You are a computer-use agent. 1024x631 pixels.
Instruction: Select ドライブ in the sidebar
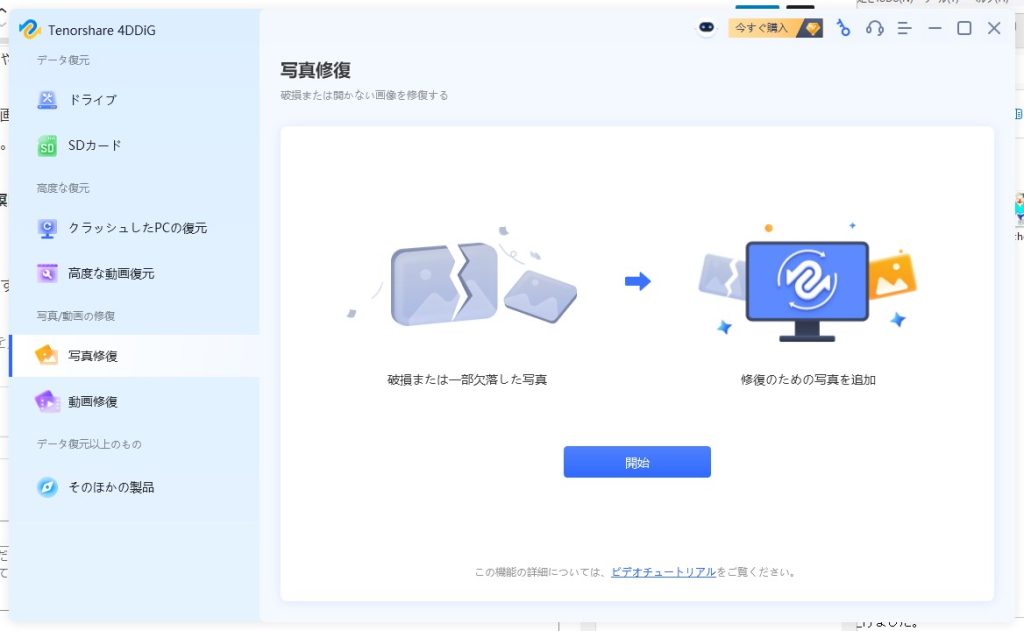click(92, 100)
